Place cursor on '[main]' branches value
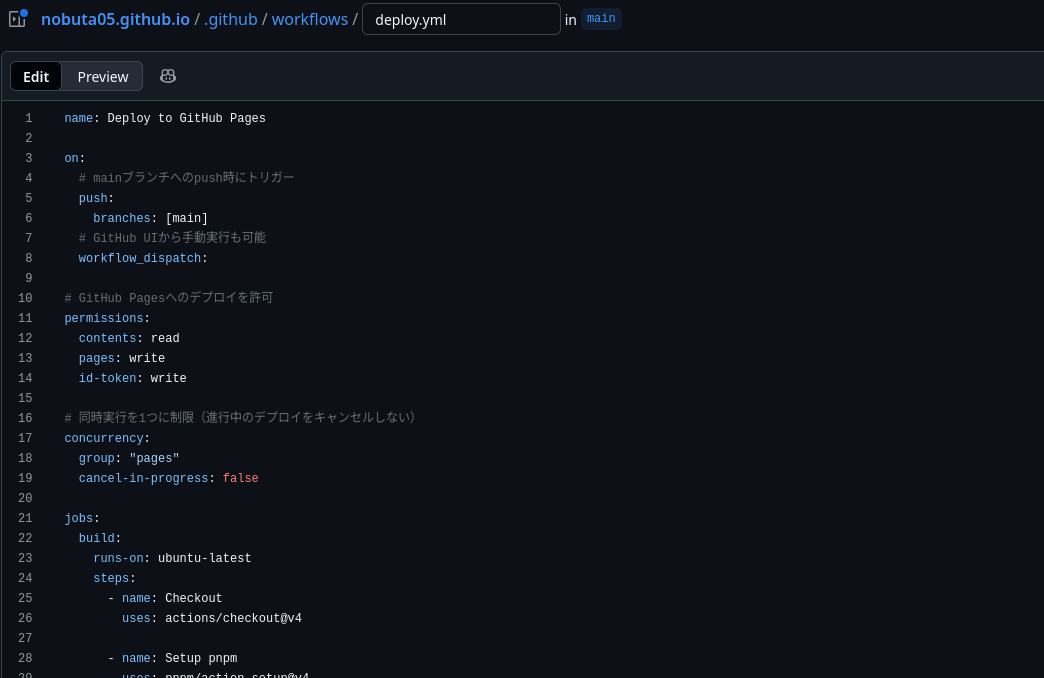1044x678 pixels. point(187,219)
